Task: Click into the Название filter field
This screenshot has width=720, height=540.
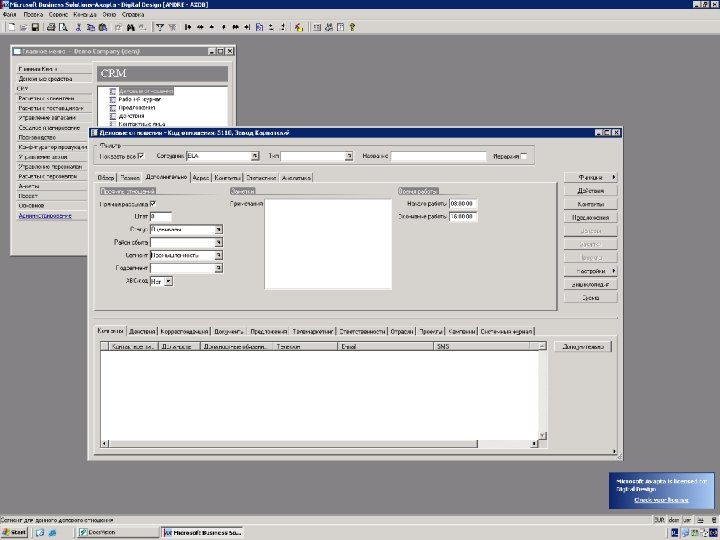Action: (439, 156)
